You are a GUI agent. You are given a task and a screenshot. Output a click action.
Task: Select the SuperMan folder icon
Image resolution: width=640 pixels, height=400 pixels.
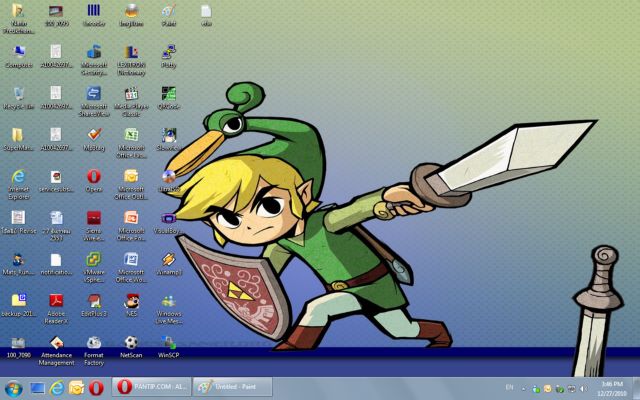point(18,139)
